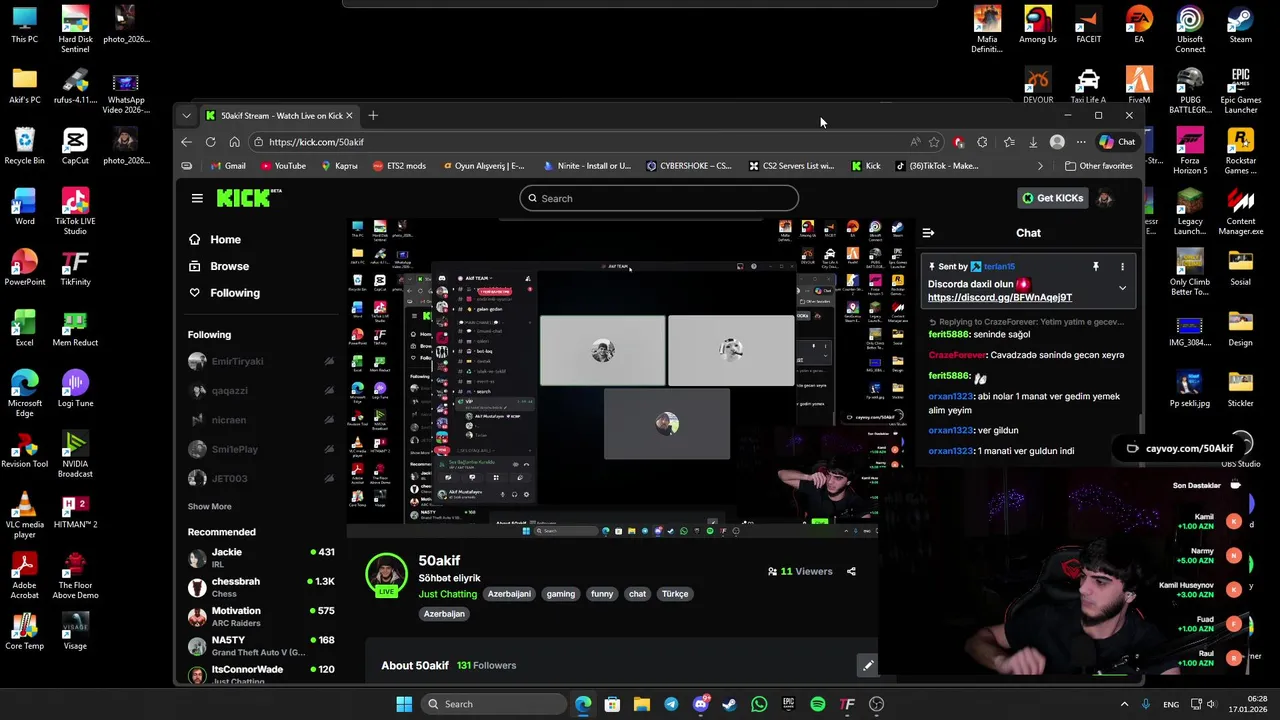The height and width of the screenshot is (720, 1280).
Task: Open NVIDIA Broadcast desktop icon
Action: [x=75, y=455]
